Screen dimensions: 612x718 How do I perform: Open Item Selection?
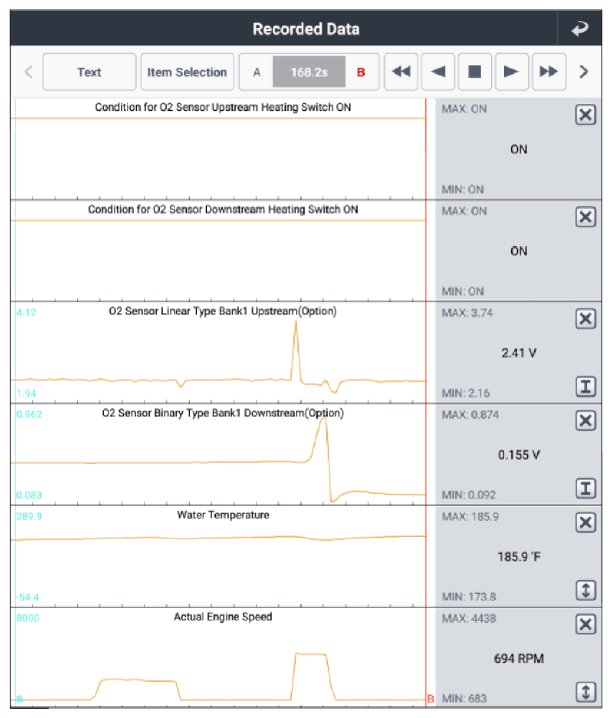187,72
